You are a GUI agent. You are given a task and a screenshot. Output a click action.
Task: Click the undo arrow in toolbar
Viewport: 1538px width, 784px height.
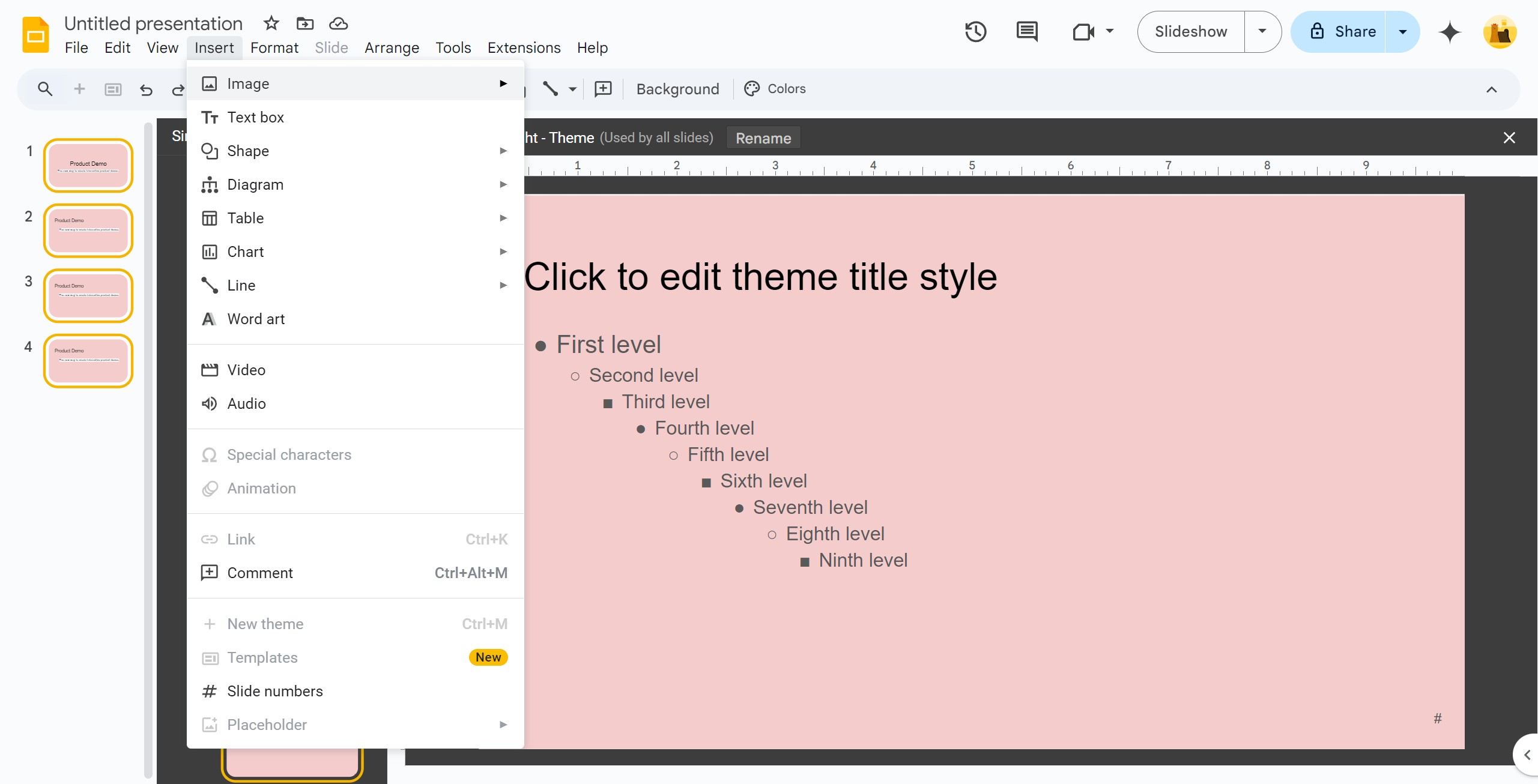pos(146,89)
